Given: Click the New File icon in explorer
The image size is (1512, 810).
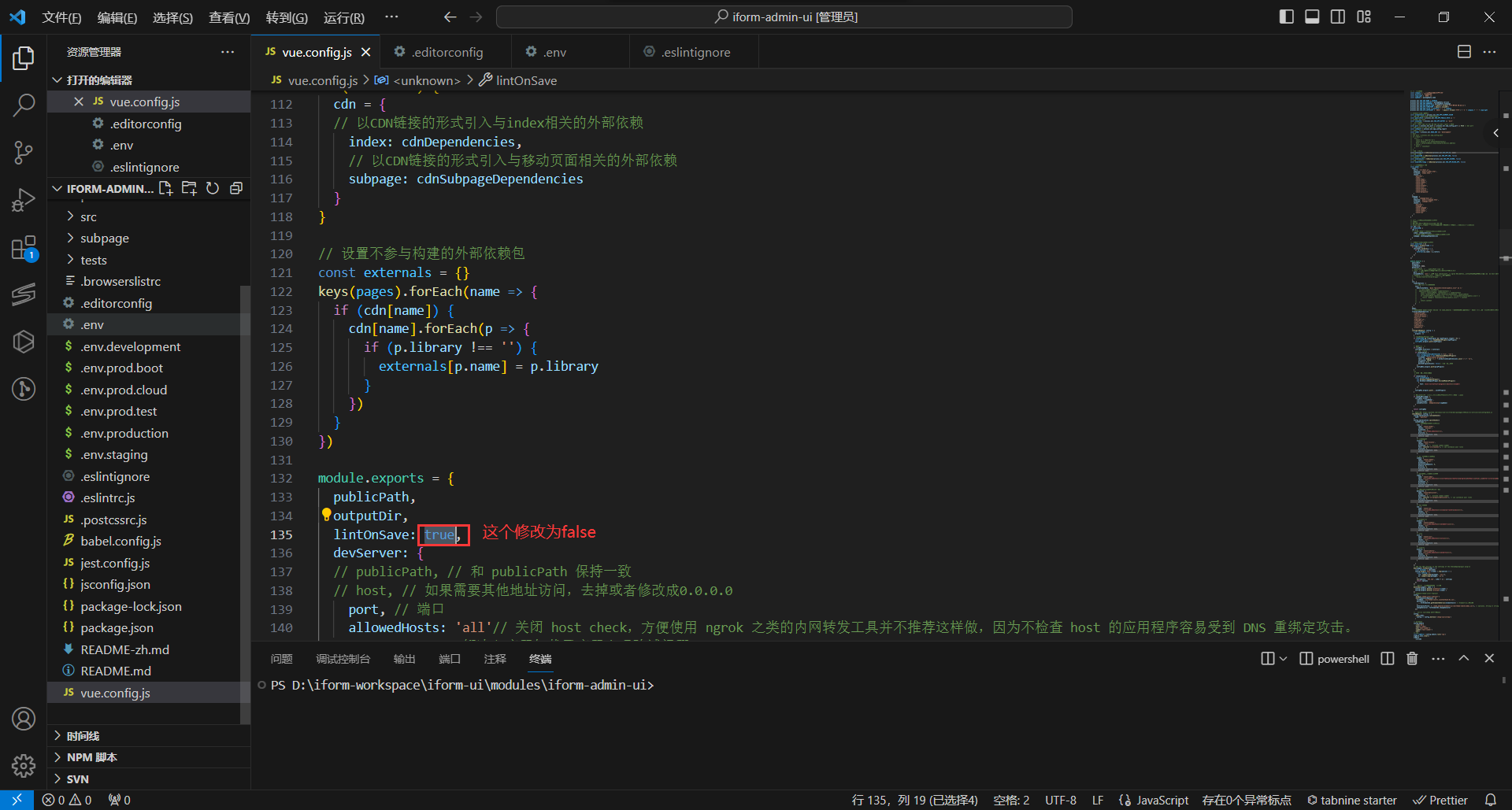Looking at the screenshot, I should click(165, 189).
